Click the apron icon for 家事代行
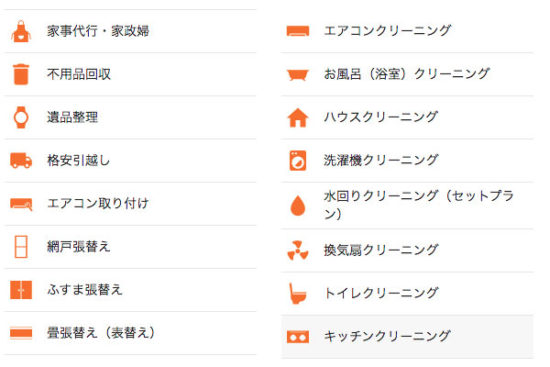The width and height of the screenshot is (550, 367). pyautogui.click(x=21, y=31)
